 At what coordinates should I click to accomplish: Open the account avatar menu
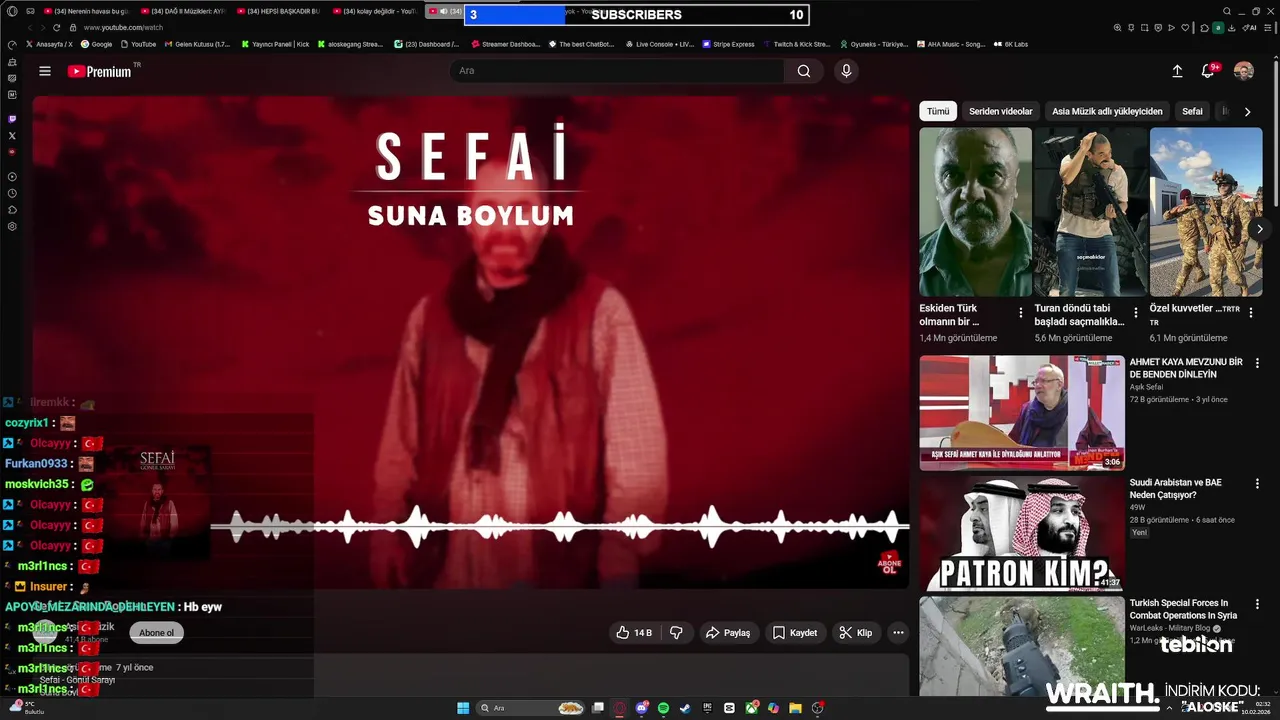[1244, 71]
